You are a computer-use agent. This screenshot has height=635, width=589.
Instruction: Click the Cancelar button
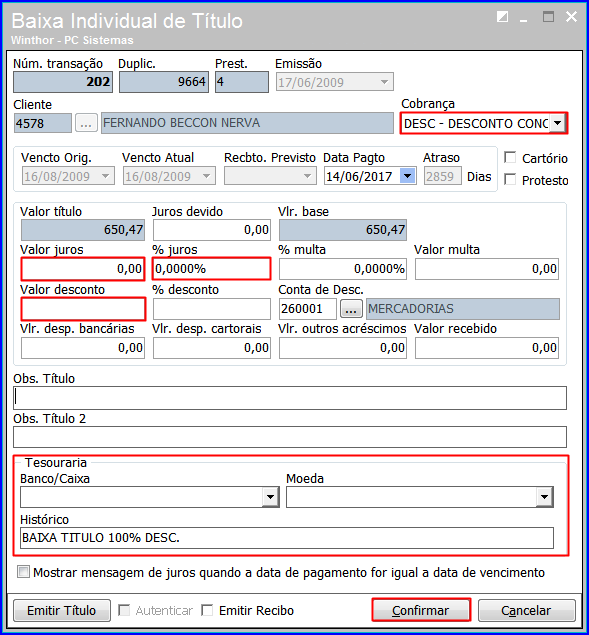pyautogui.click(x=526, y=610)
